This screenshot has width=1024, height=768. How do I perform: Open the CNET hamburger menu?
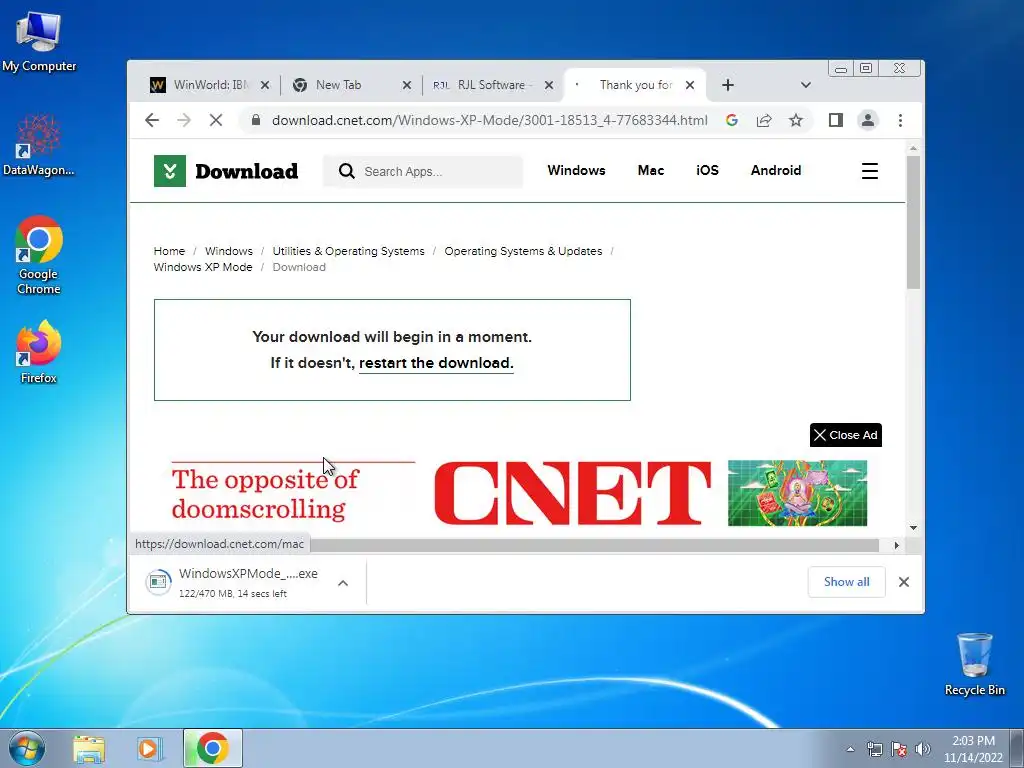click(869, 171)
